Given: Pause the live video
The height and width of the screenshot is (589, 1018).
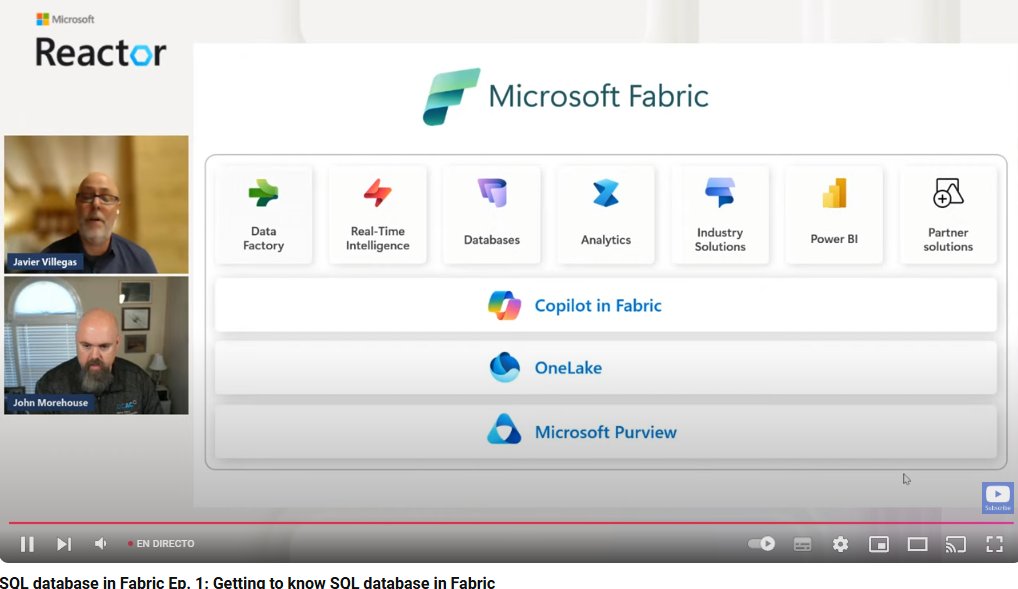Looking at the screenshot, I should coord(27,544).
